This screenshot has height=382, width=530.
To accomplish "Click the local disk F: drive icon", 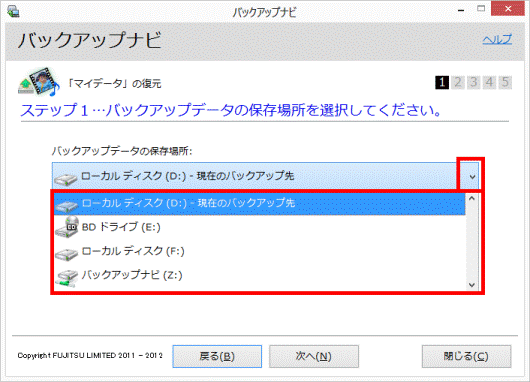I will (67, 254).
